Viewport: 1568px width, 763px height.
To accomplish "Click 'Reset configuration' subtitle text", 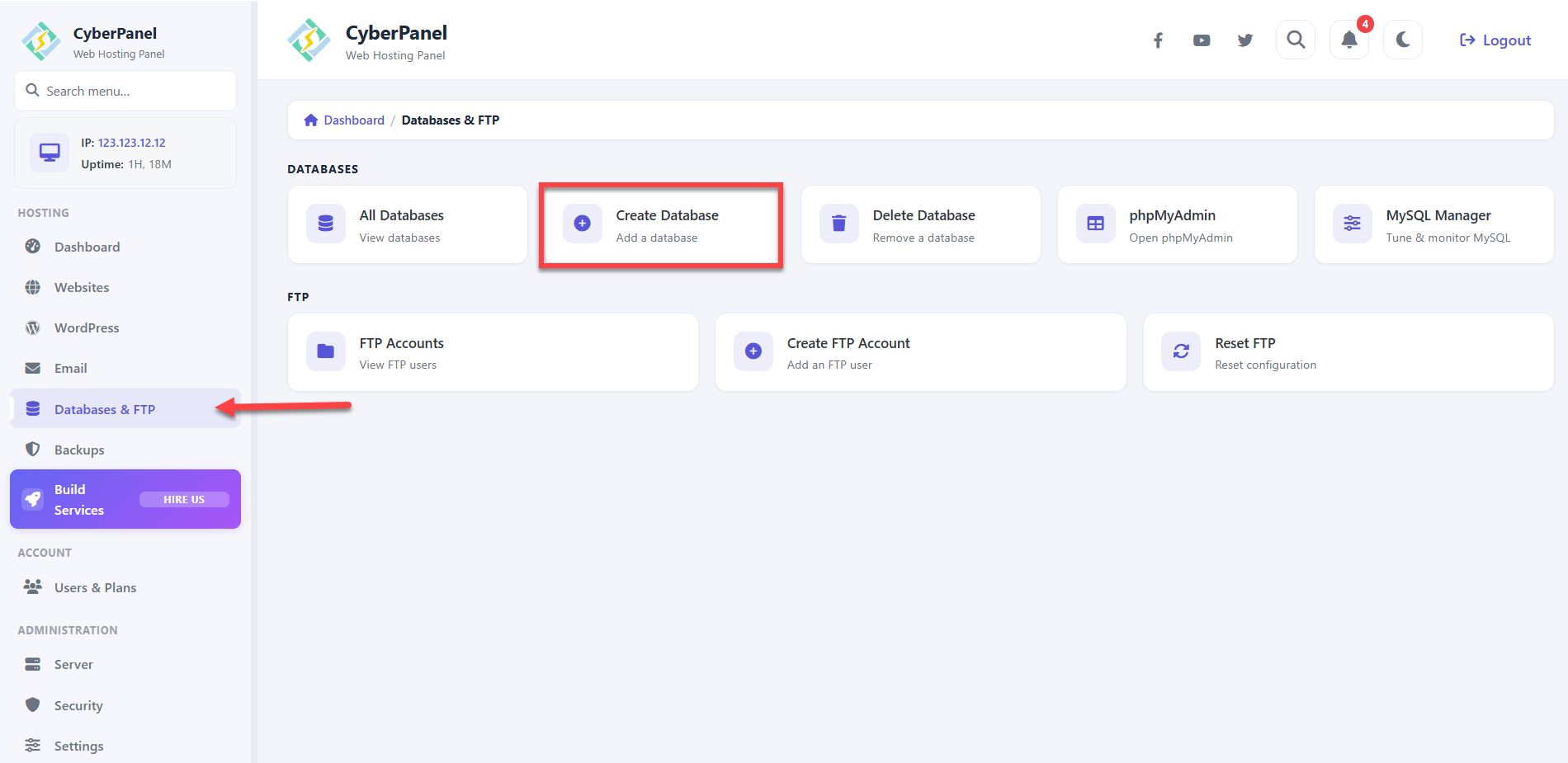I will 1265,365.
